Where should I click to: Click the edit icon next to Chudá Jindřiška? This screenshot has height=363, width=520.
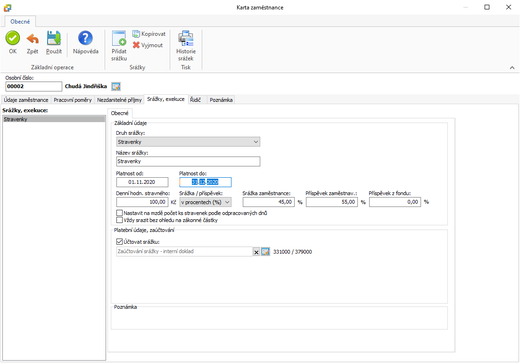pos(116,87)
